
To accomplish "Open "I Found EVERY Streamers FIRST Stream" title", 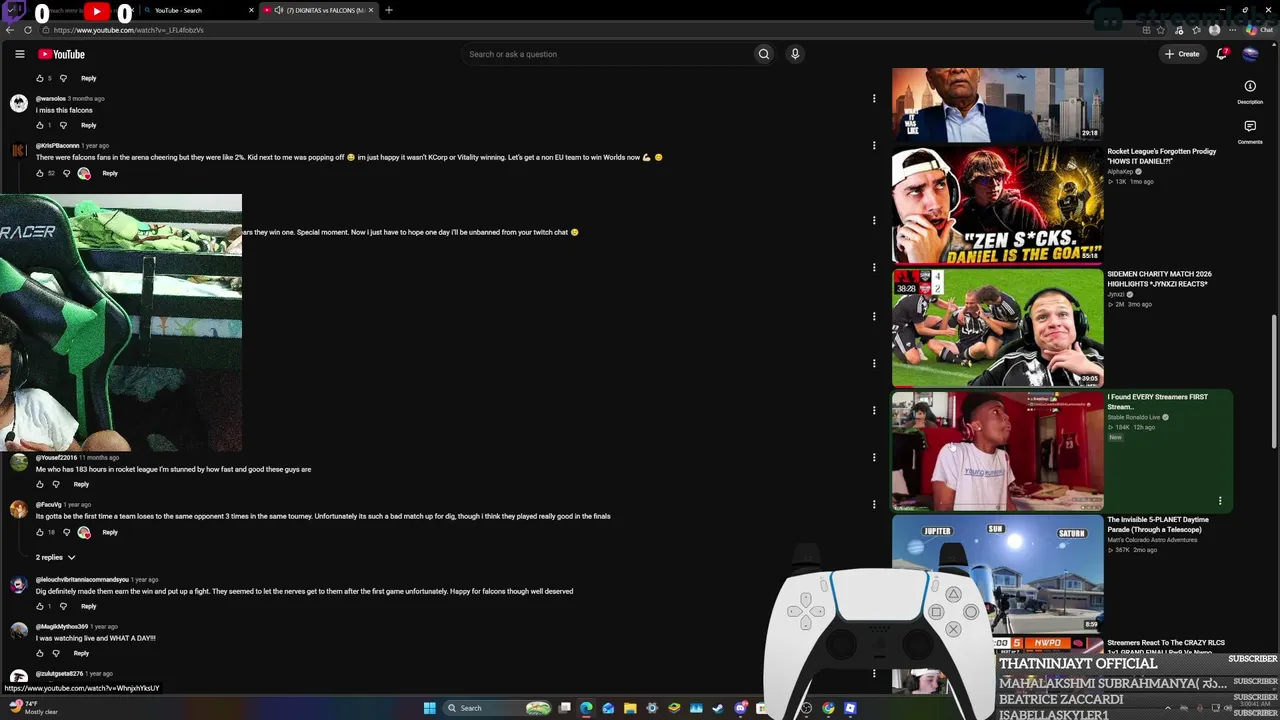I will [x=1157, y=402].
